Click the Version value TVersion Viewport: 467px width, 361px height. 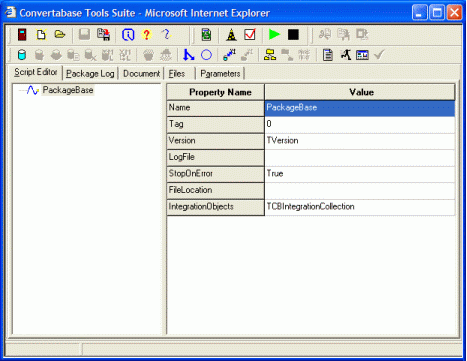point(360,141)
